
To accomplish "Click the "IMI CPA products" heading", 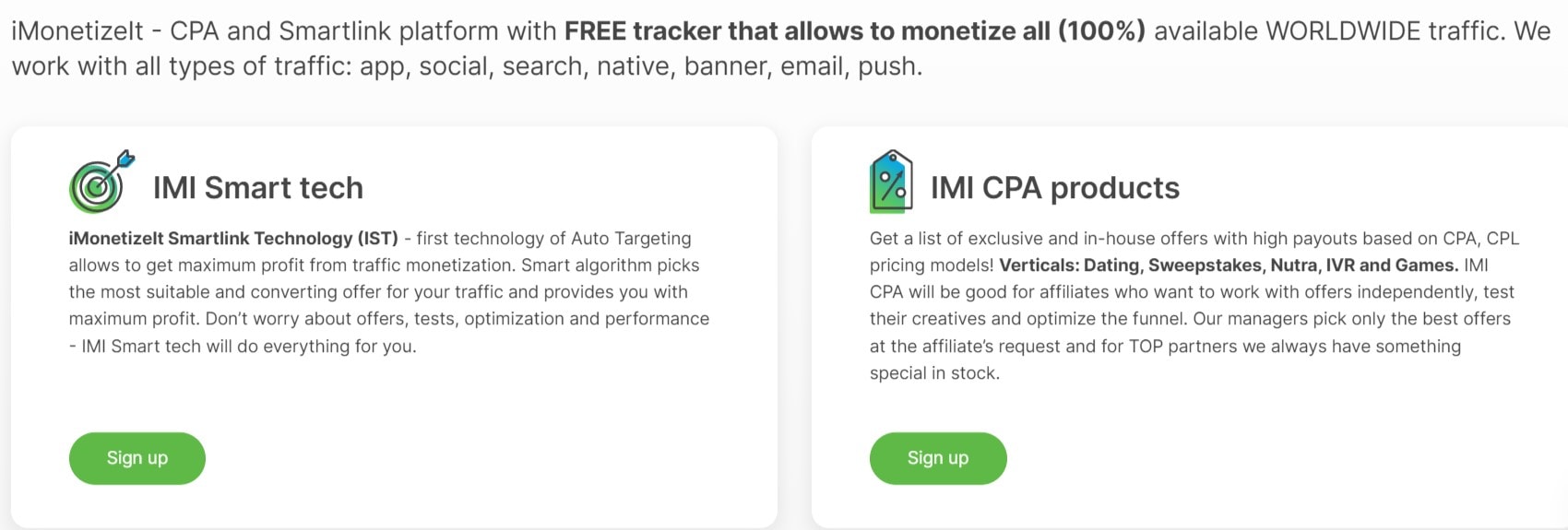I will (1054, 188).
